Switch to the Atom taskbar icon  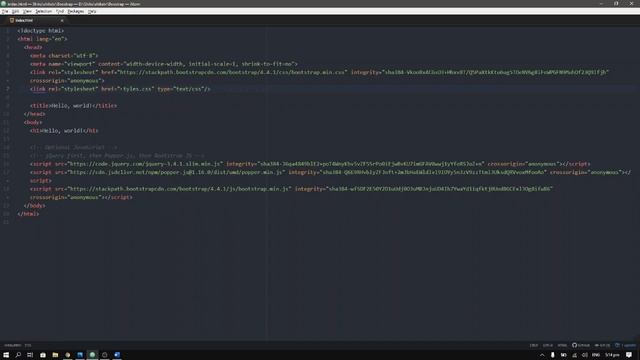pyautogui.click(x=92, y=355)
